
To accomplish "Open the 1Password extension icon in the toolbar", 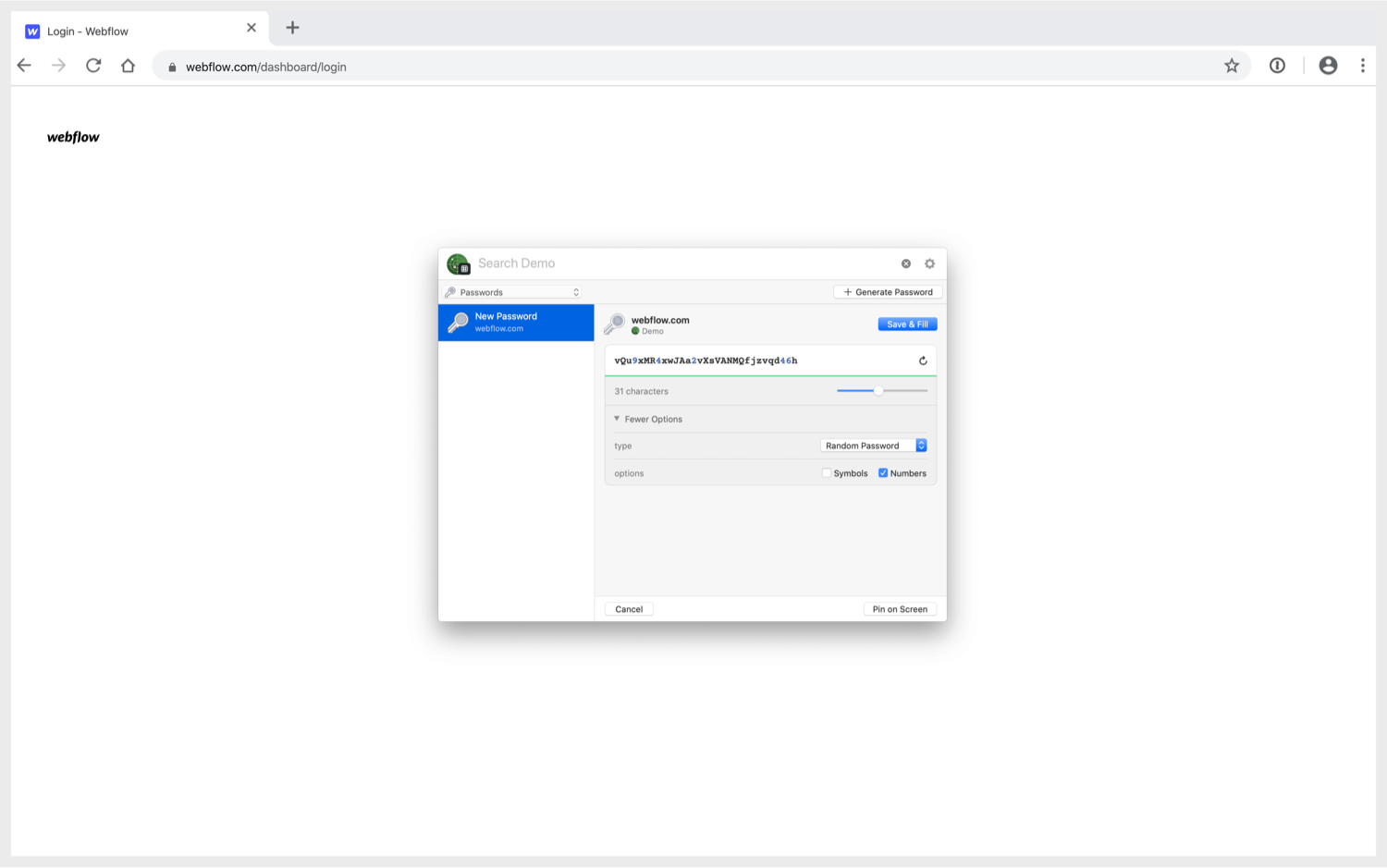I will (x=1277, y=66).
